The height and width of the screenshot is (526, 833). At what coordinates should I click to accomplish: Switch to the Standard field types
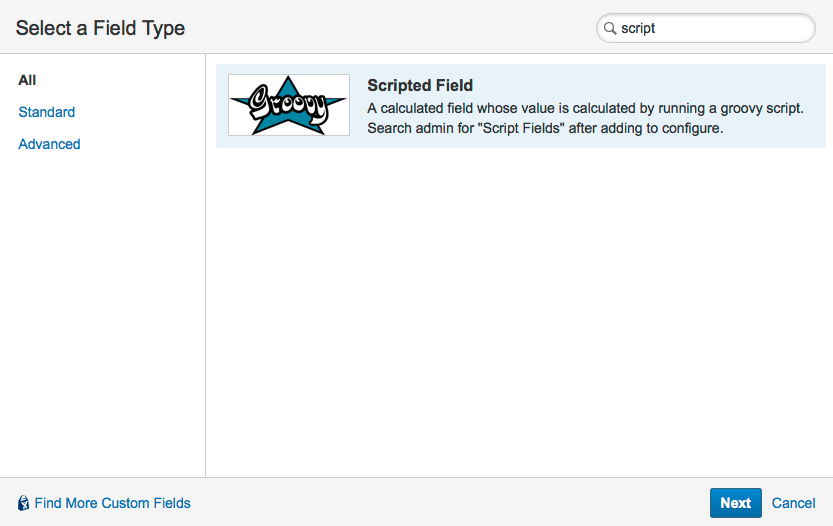pos(47,112)
